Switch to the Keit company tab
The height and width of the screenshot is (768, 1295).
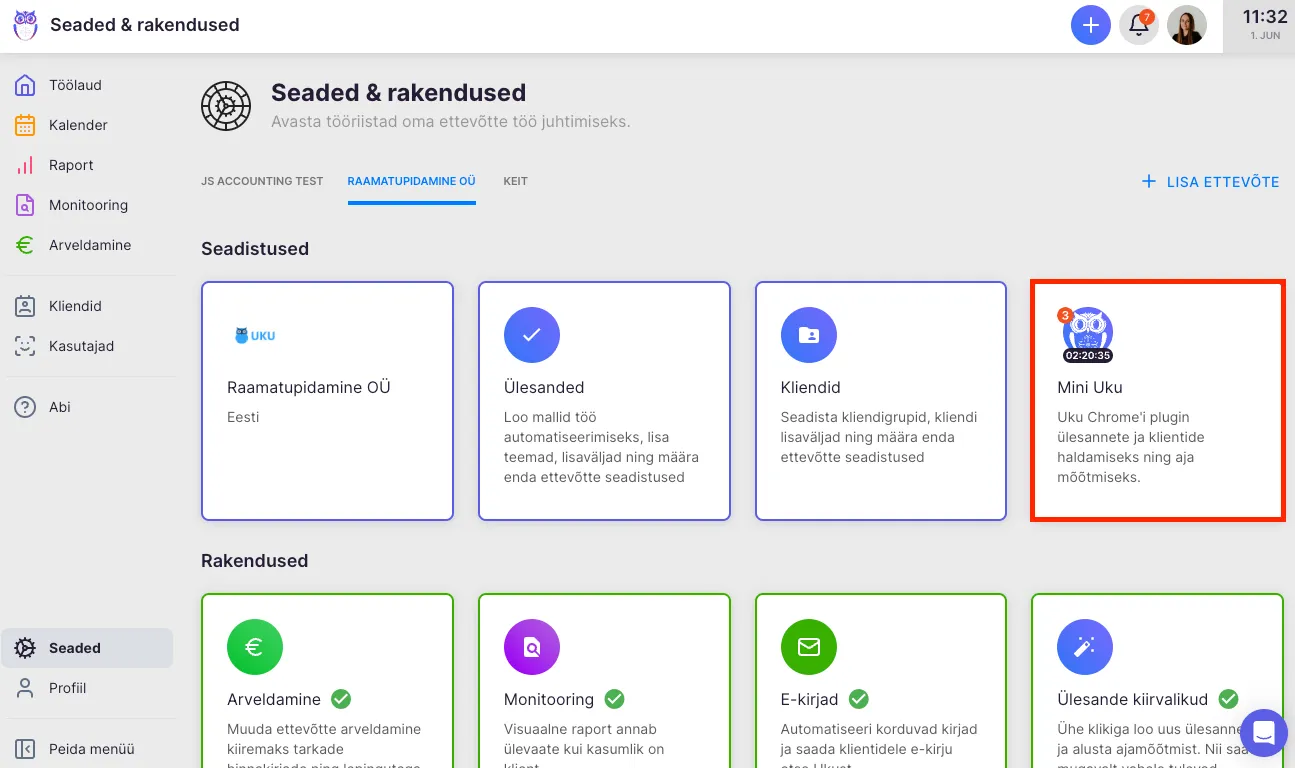(x=515, y=182)
